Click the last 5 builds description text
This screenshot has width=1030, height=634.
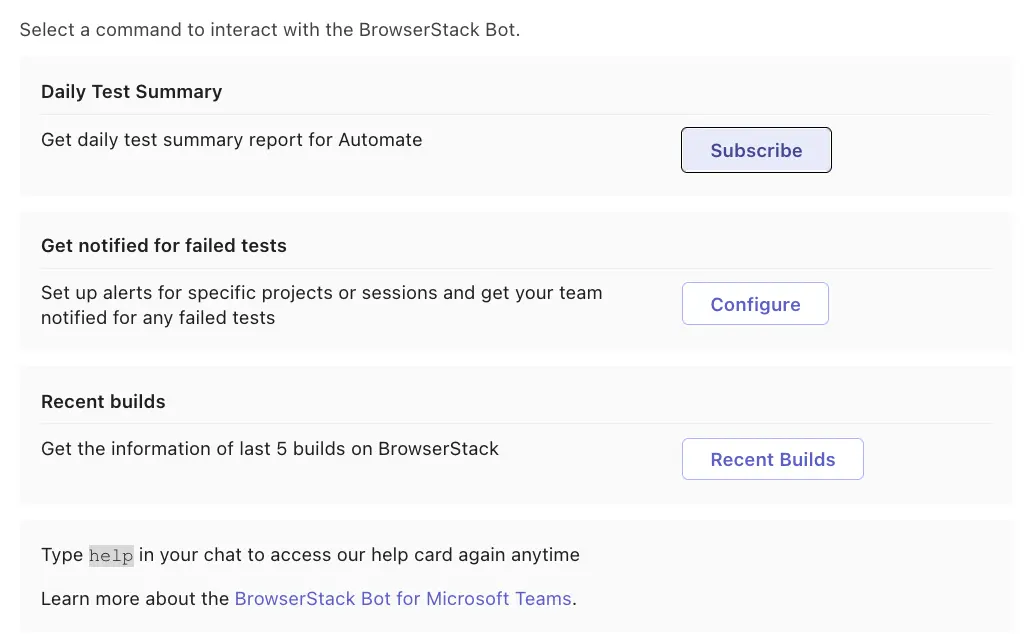click(269, 449)
